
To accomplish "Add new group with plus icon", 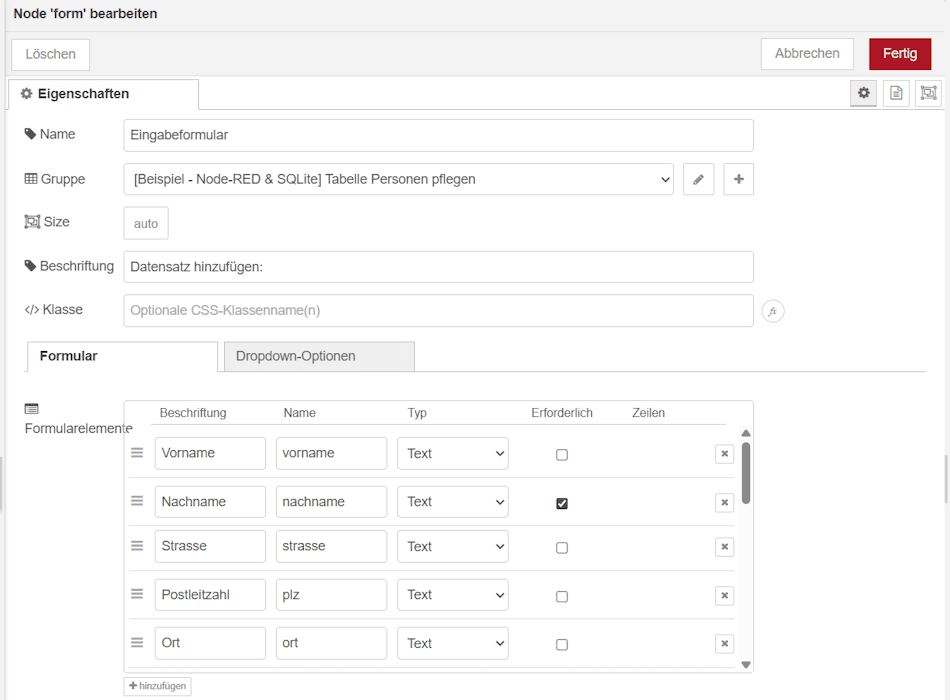I will point(738,179).
